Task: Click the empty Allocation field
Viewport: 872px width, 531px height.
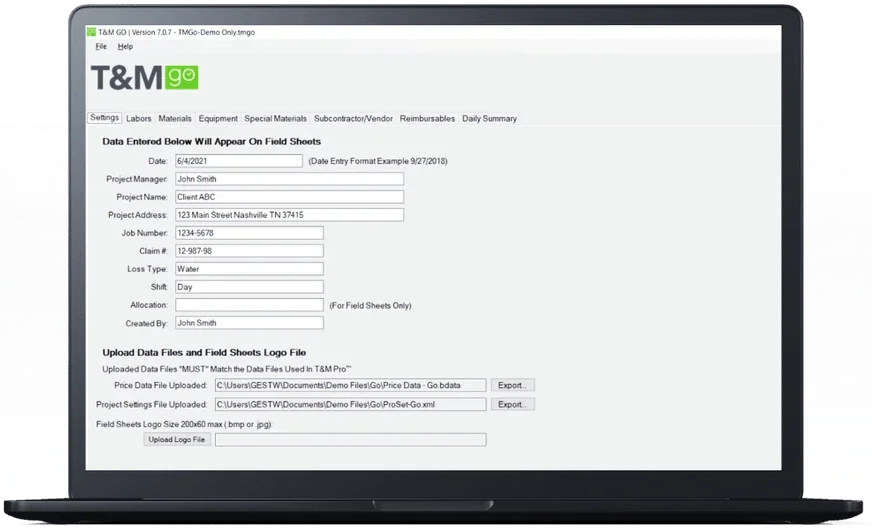Action: (x=249, y=305)
